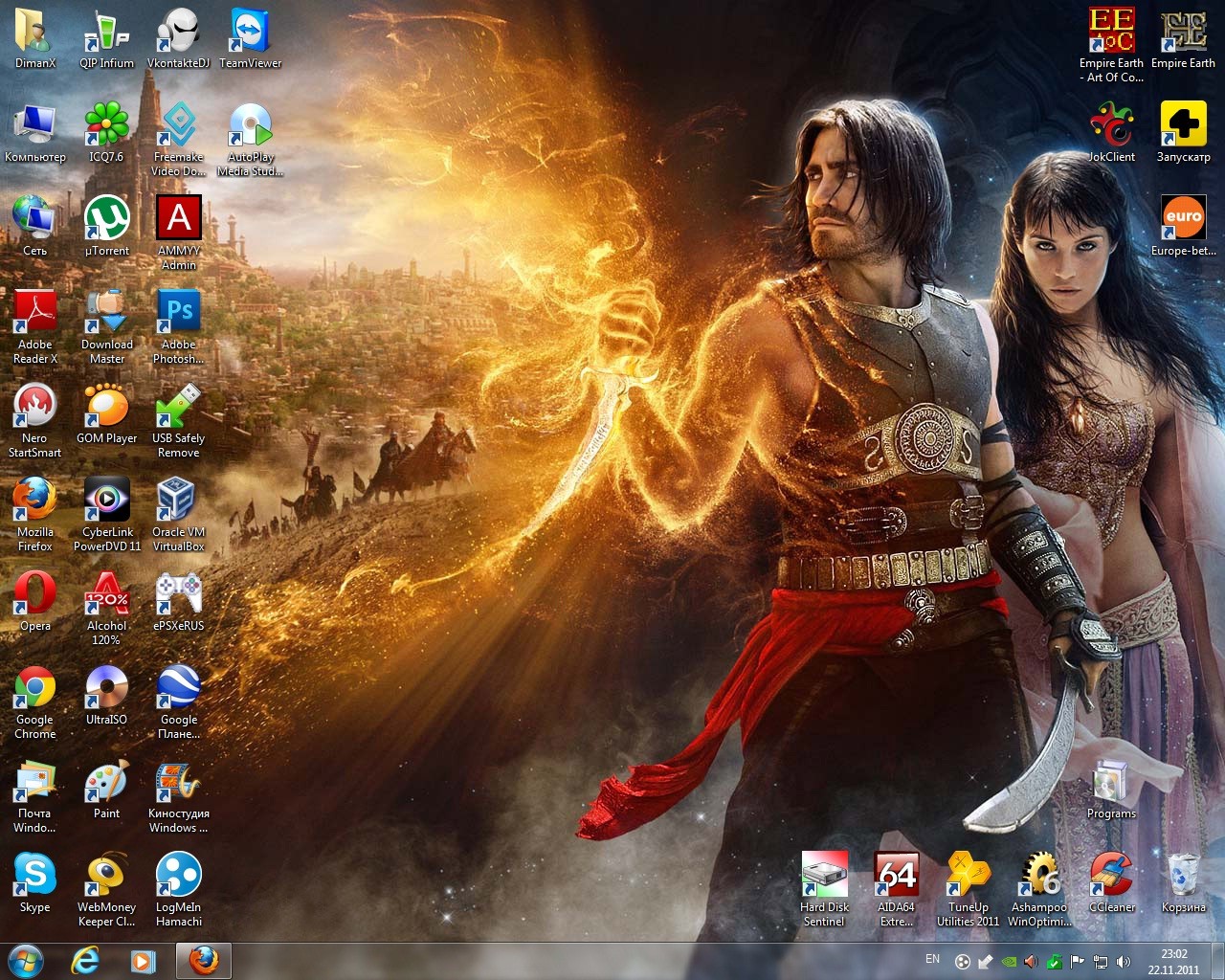Open the UltraISO shortcut
Screen dimensions: 1225x980
[x=106, y=695]
